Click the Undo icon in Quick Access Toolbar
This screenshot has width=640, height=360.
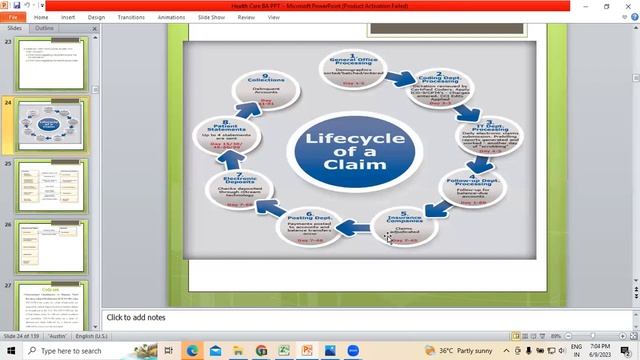pyautogui.click(x=27, y=5)
